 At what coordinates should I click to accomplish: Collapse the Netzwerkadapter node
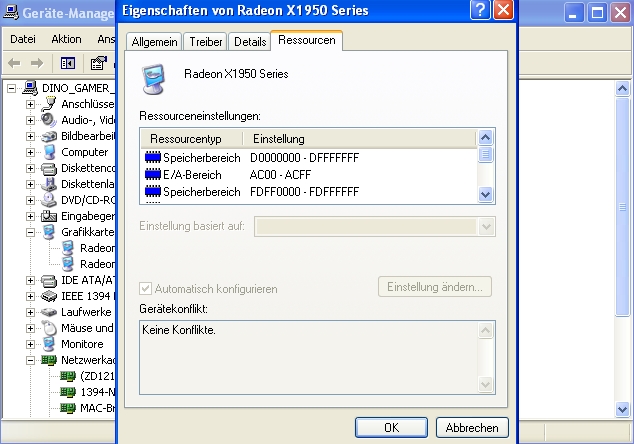30,360
